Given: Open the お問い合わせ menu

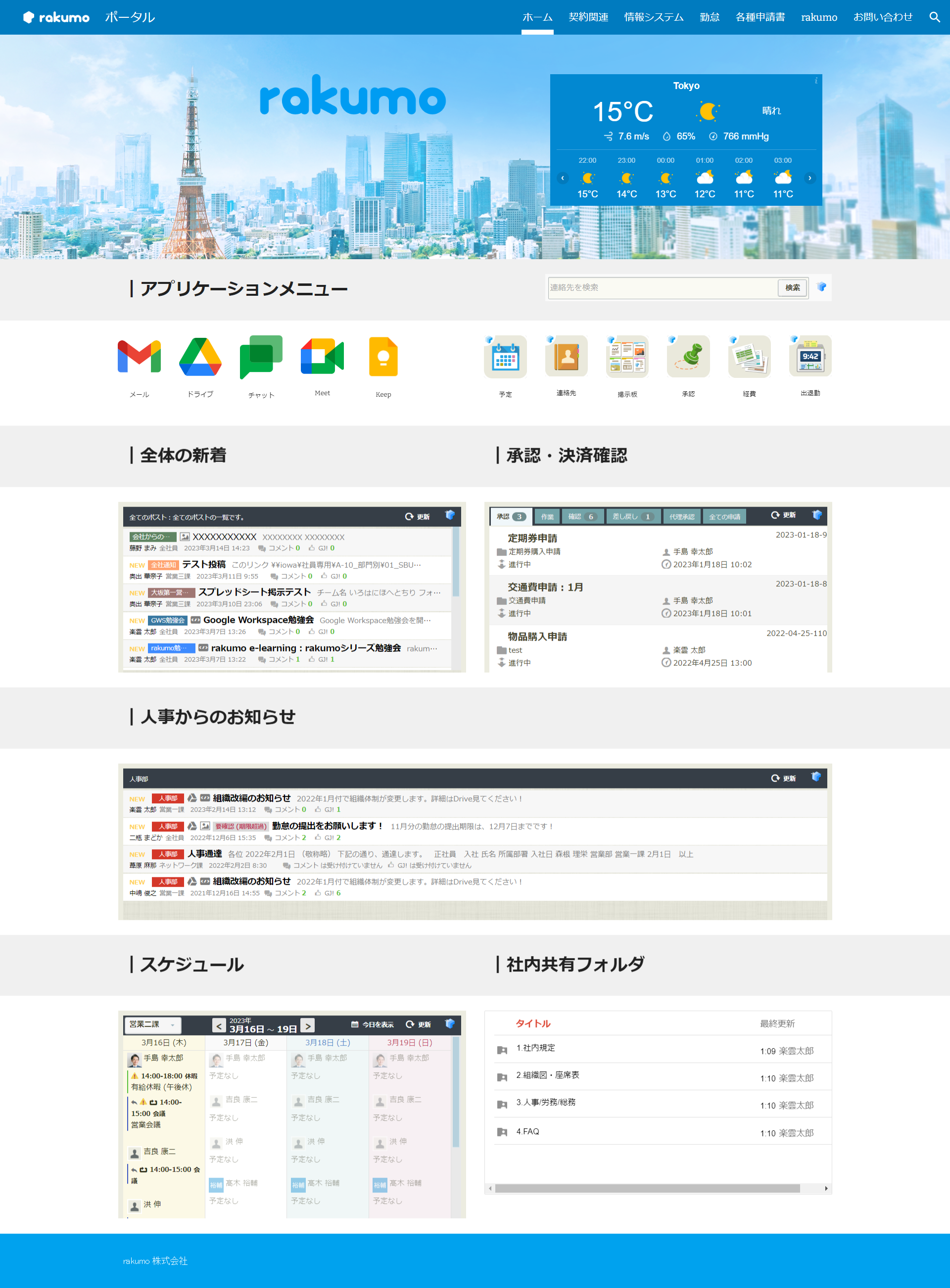Looking at the screenshot, I should [x=883, y=17].
